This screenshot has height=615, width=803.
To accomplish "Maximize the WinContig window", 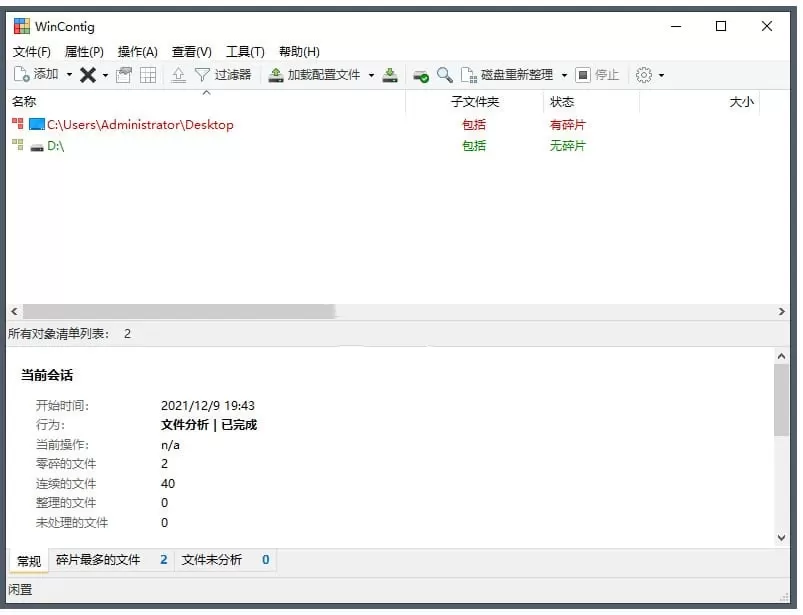I will (721, 26).
